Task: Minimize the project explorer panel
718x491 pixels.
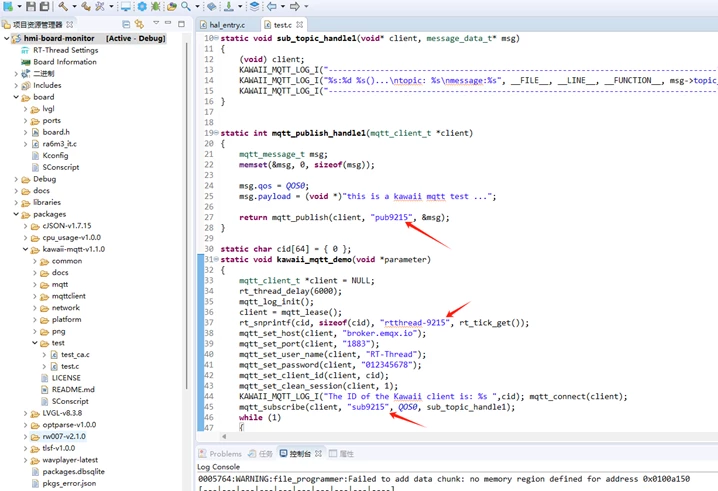Action: pos(168,23)
